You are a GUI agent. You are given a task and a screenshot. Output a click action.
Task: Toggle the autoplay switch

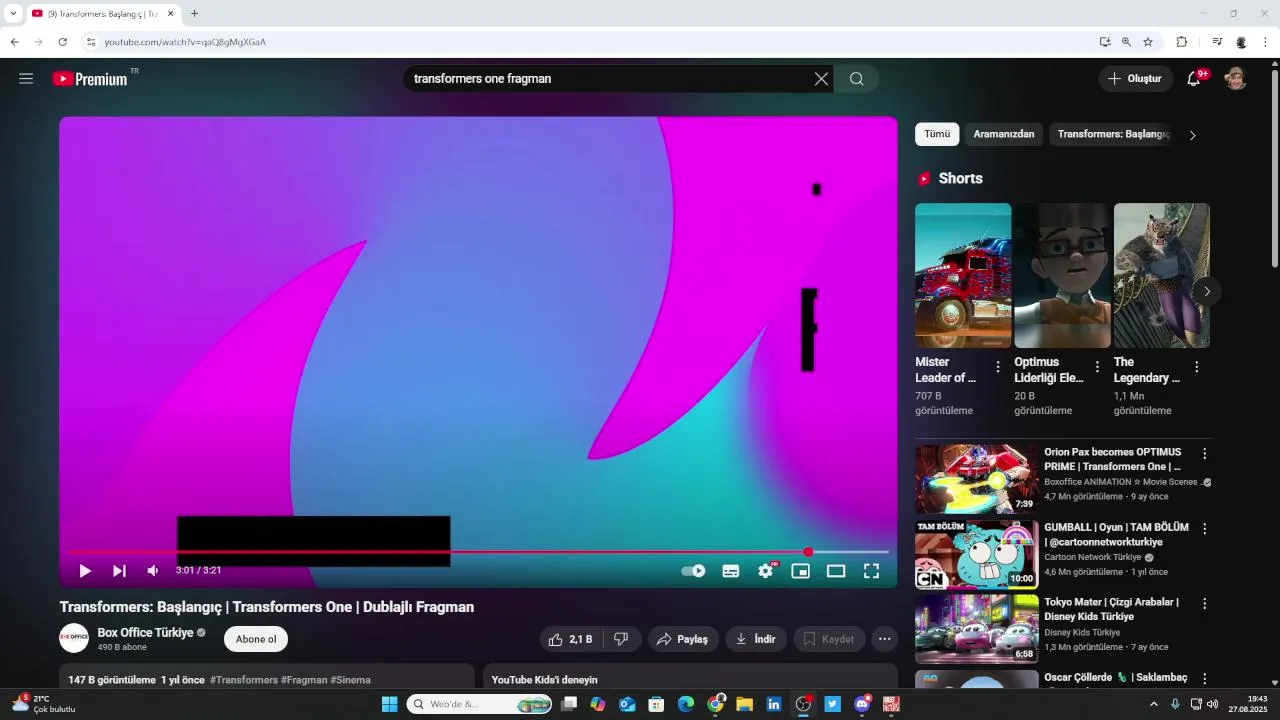tap(693, 571)
